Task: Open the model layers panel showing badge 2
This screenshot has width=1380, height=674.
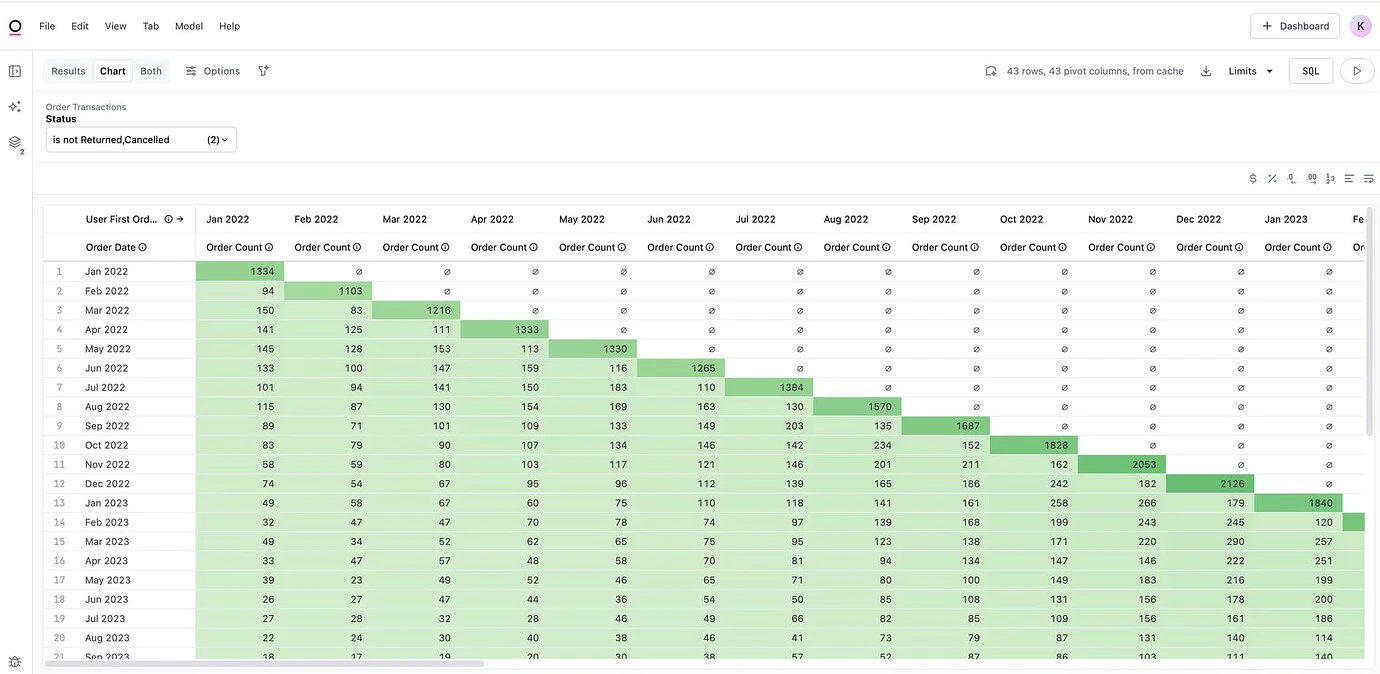Action: tap(14, 142)
